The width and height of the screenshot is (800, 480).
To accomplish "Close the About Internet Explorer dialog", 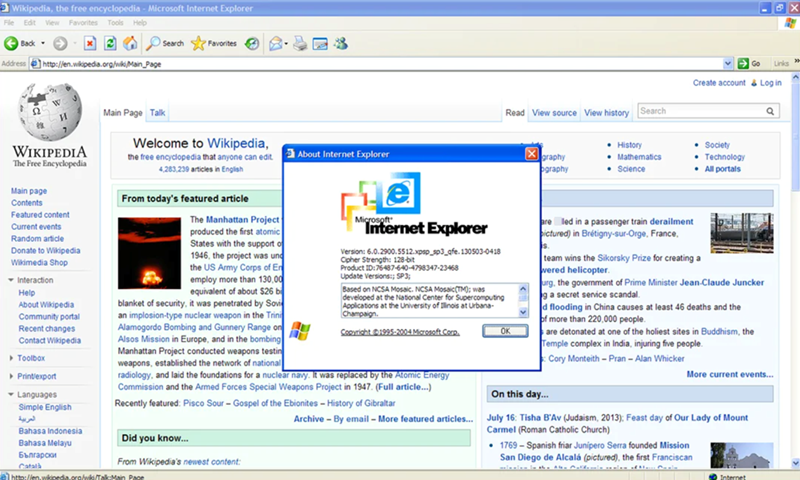I will click(x=532, y=154).
